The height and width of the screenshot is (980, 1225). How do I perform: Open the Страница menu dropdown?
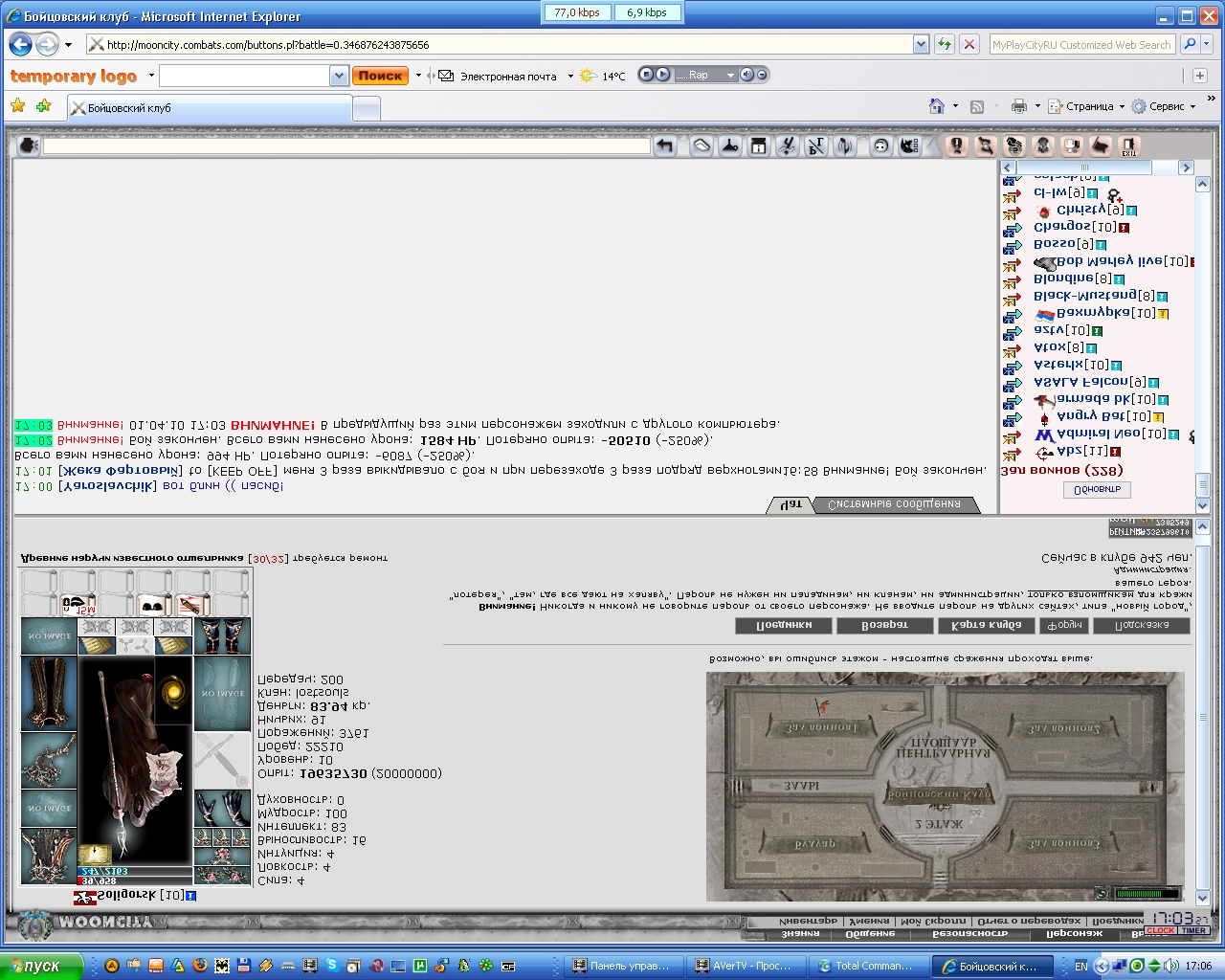coord(1122,106)
